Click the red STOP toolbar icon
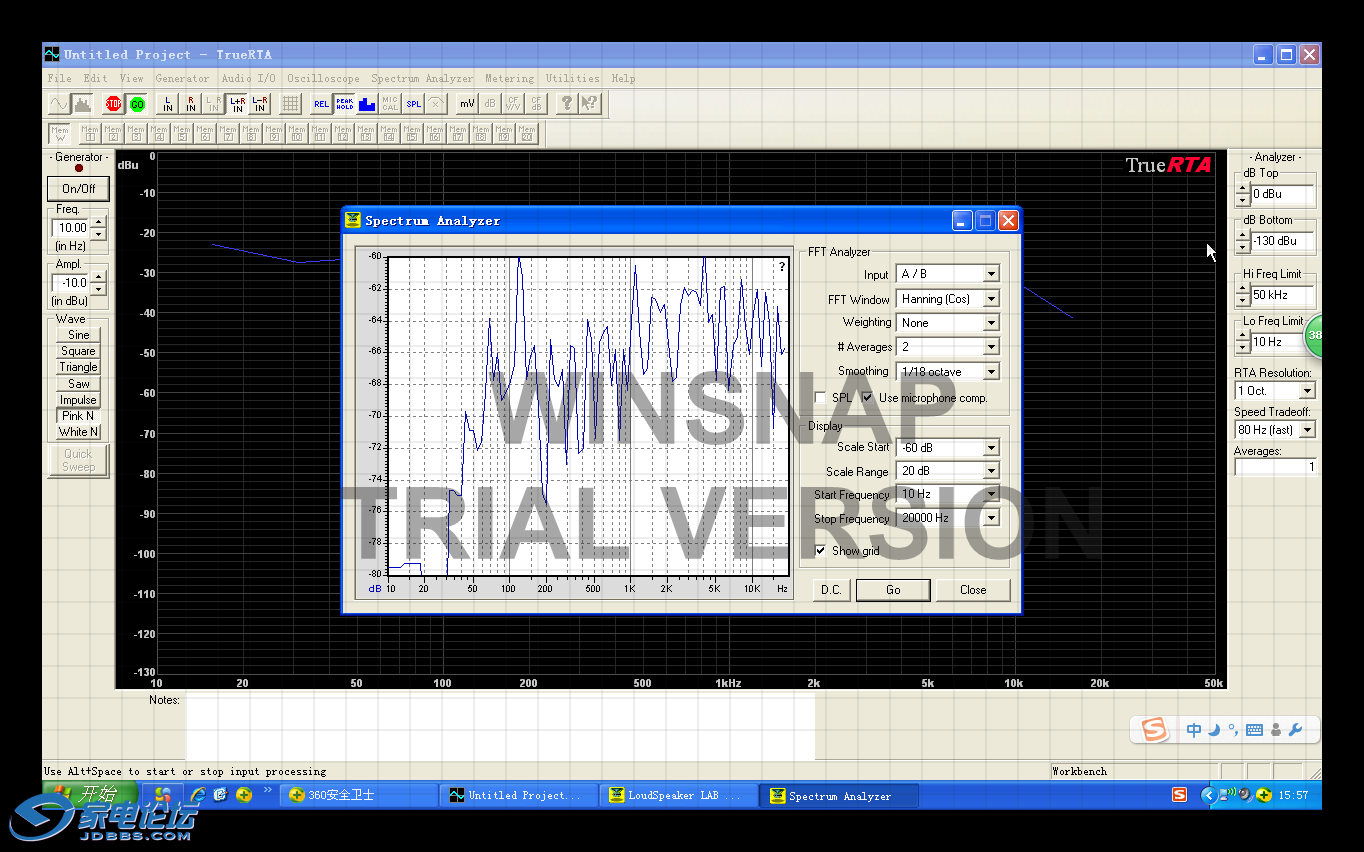This screenshot has width=1364, height=852. [x=113, y=103]
